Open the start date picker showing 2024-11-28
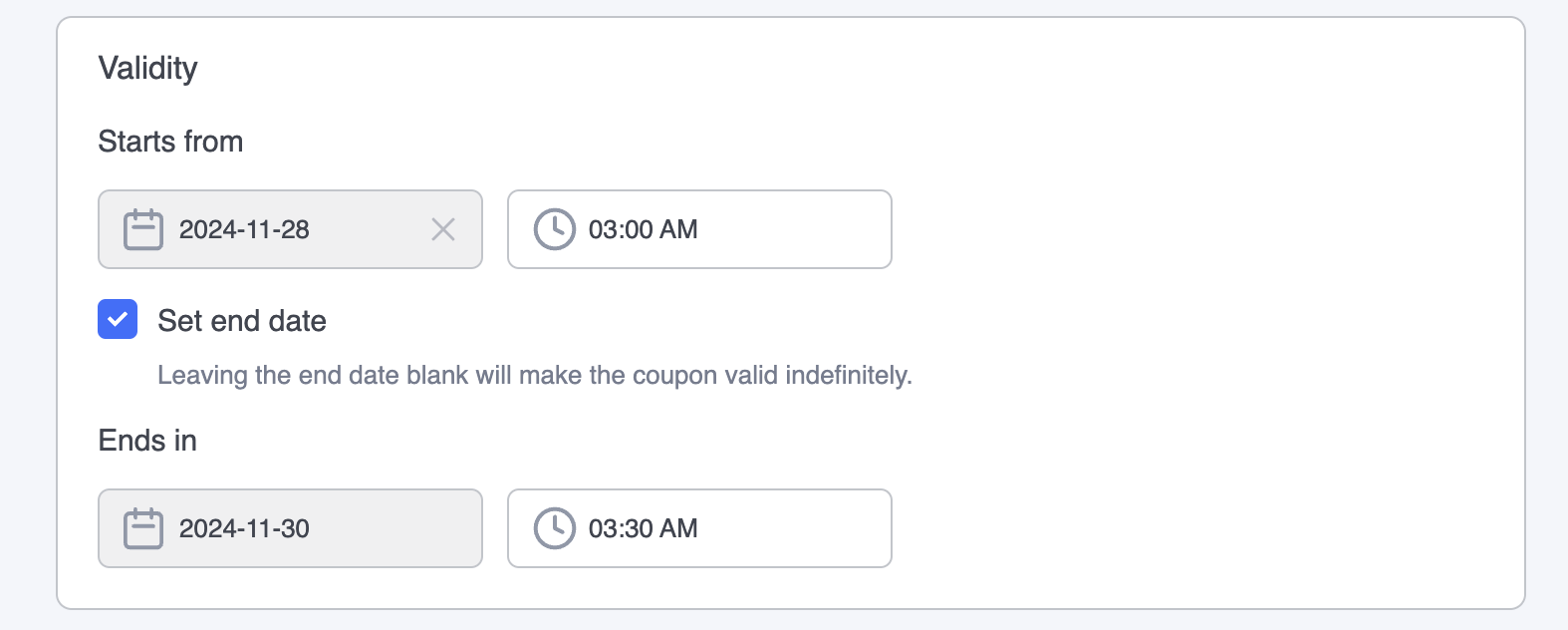 click(290, 229)
